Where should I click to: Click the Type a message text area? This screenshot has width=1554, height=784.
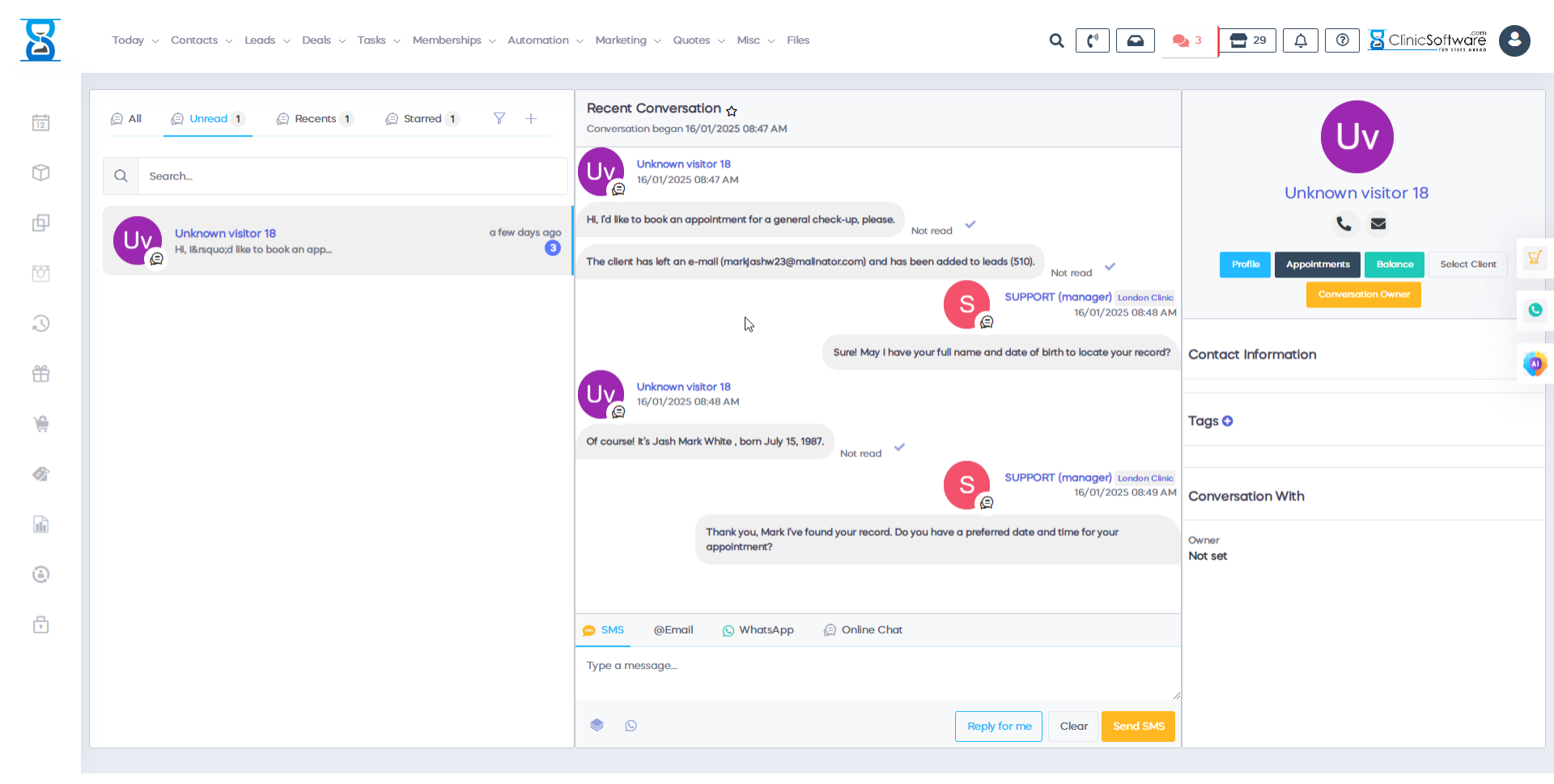[877, 673]
